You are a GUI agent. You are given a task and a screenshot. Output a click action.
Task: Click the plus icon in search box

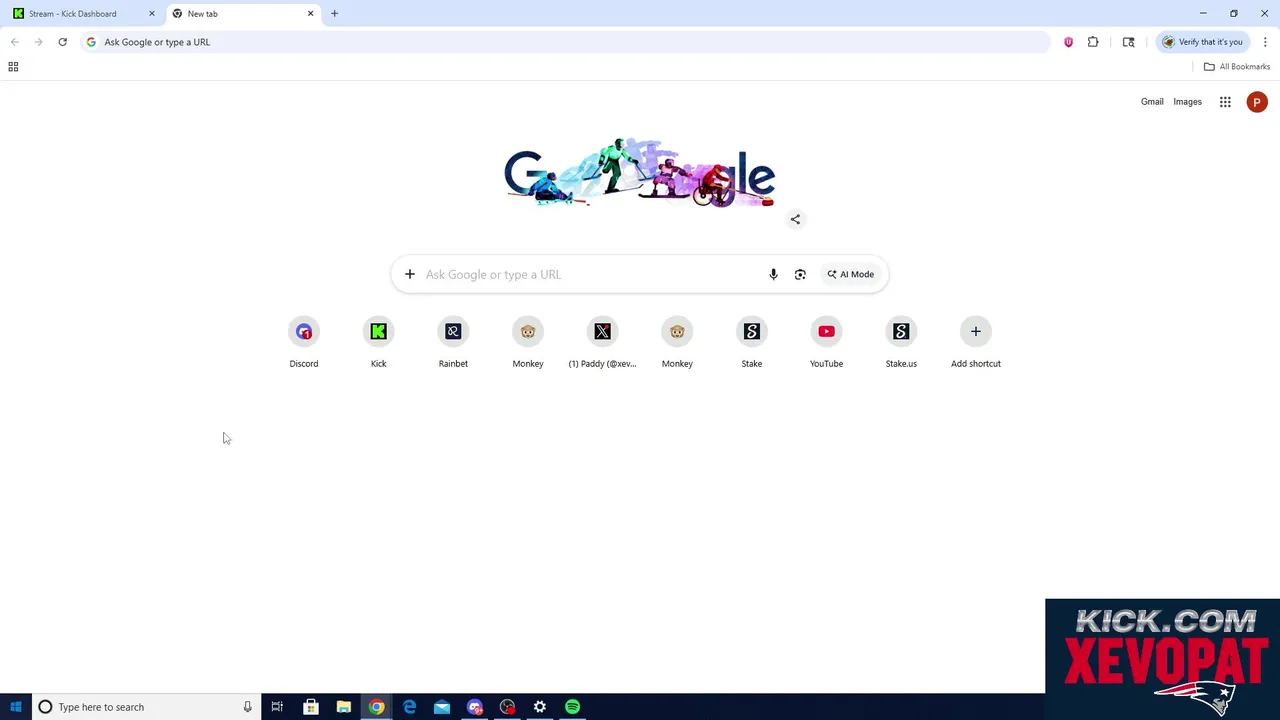[x=409, y=274]
